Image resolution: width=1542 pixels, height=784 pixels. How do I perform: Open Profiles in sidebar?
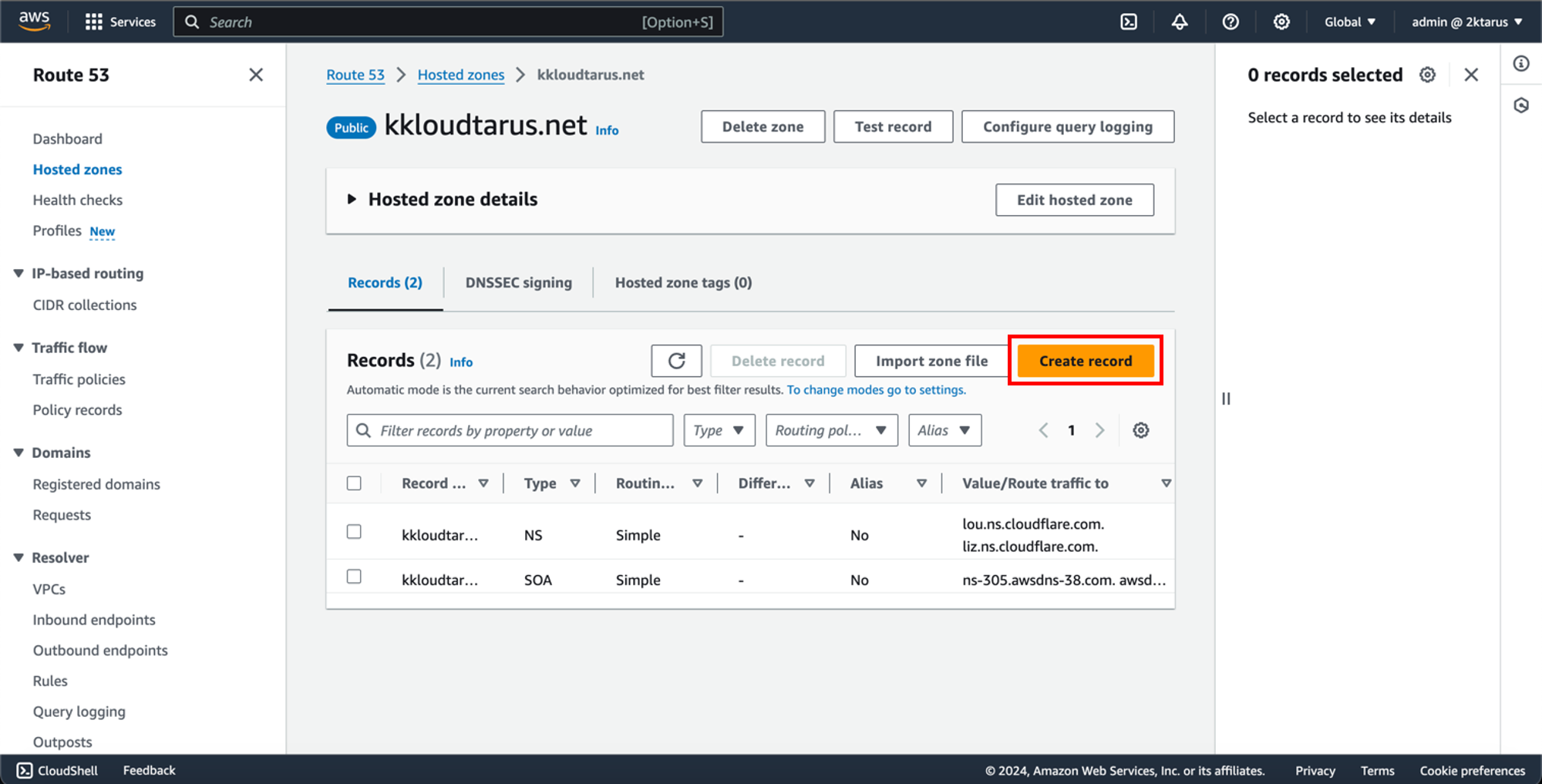[x=57, y=230]
